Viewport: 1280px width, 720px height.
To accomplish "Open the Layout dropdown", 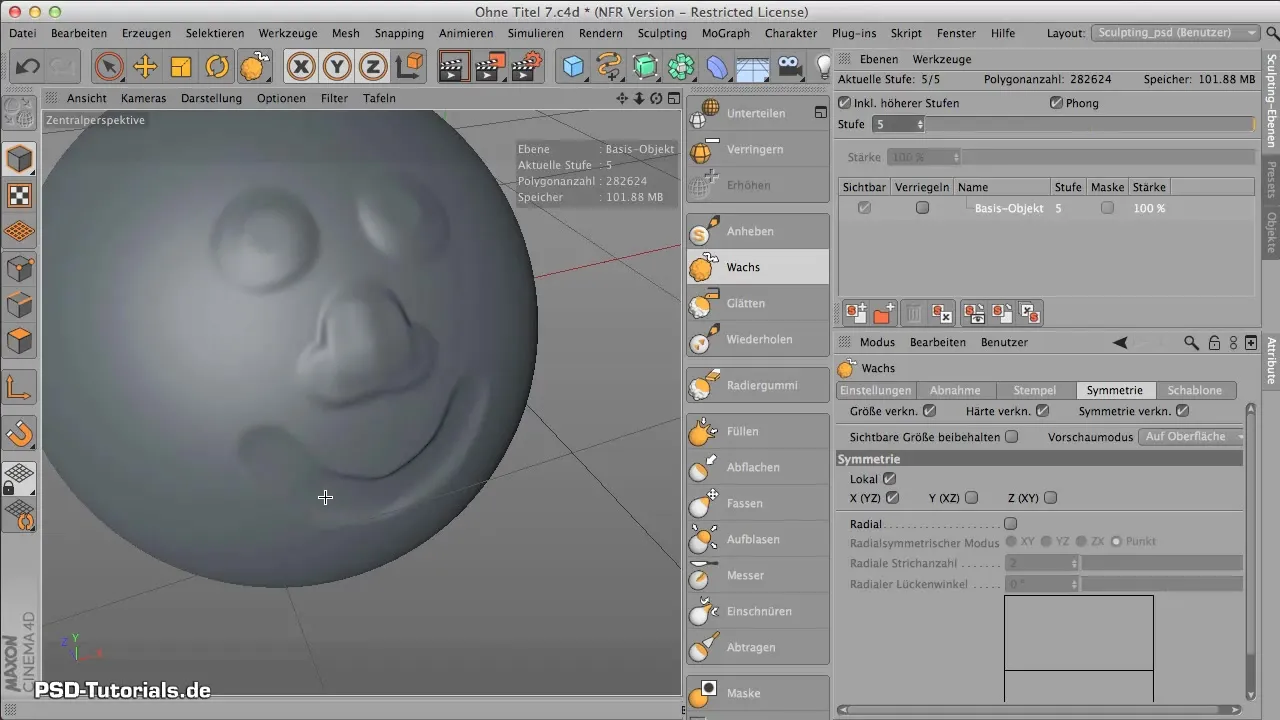I will click(x=1176, y=33).
